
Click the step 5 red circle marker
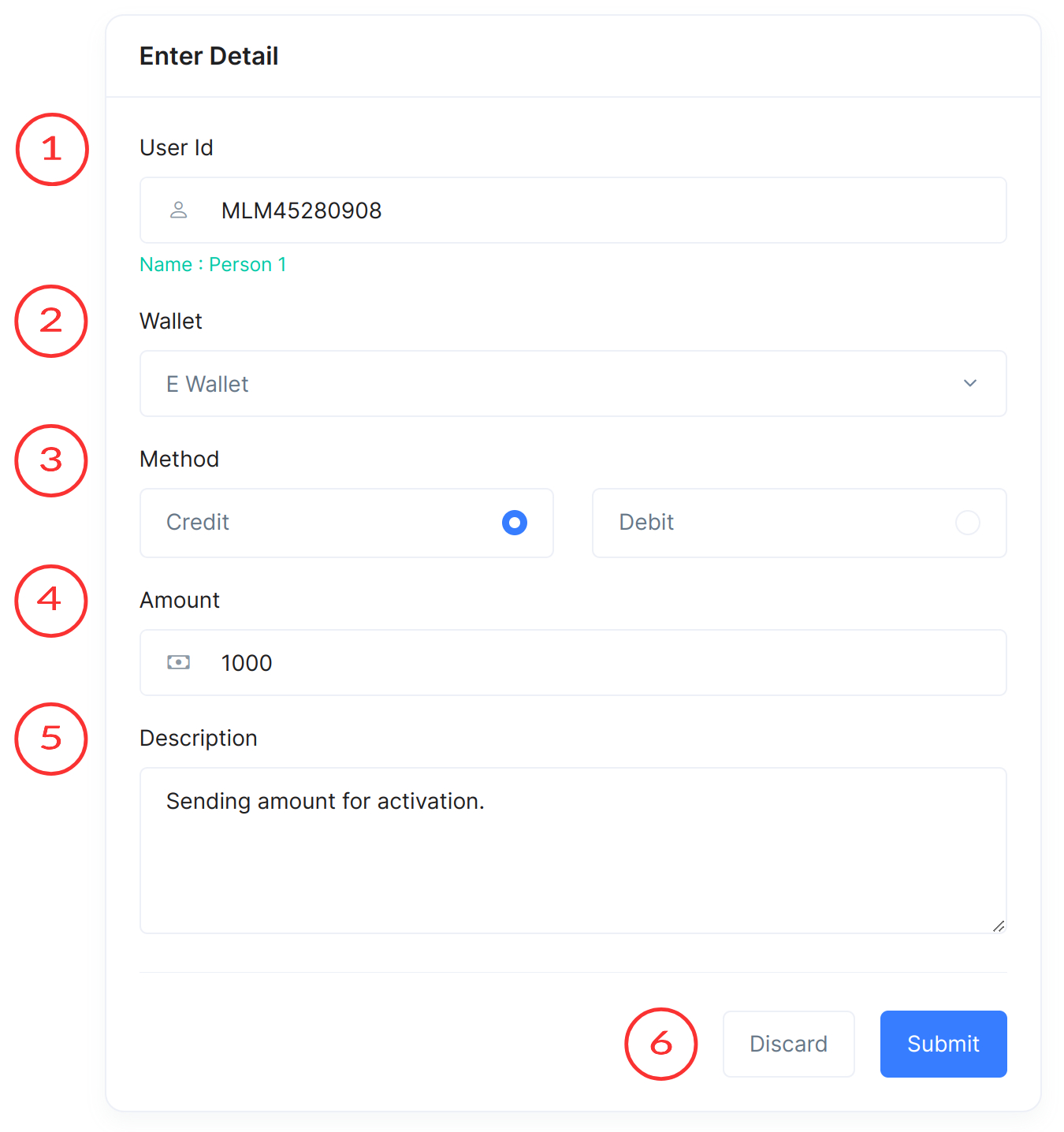point(52,739)
